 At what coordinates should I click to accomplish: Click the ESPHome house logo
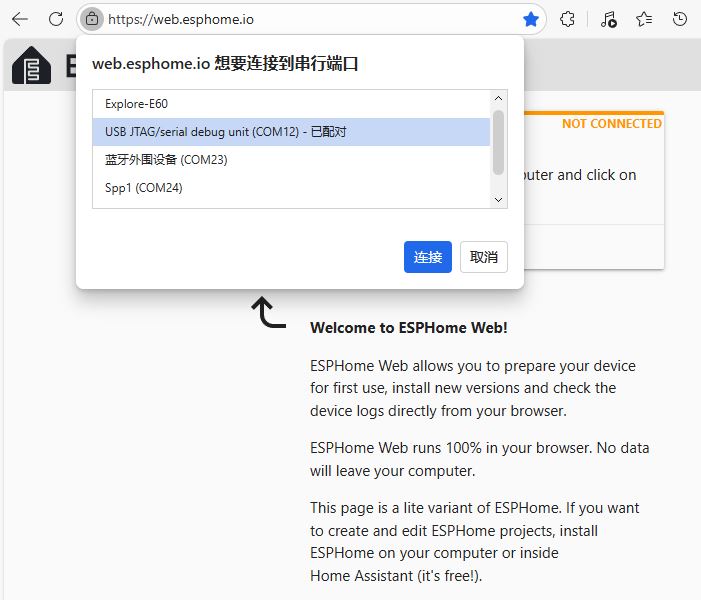coord(31,65)
